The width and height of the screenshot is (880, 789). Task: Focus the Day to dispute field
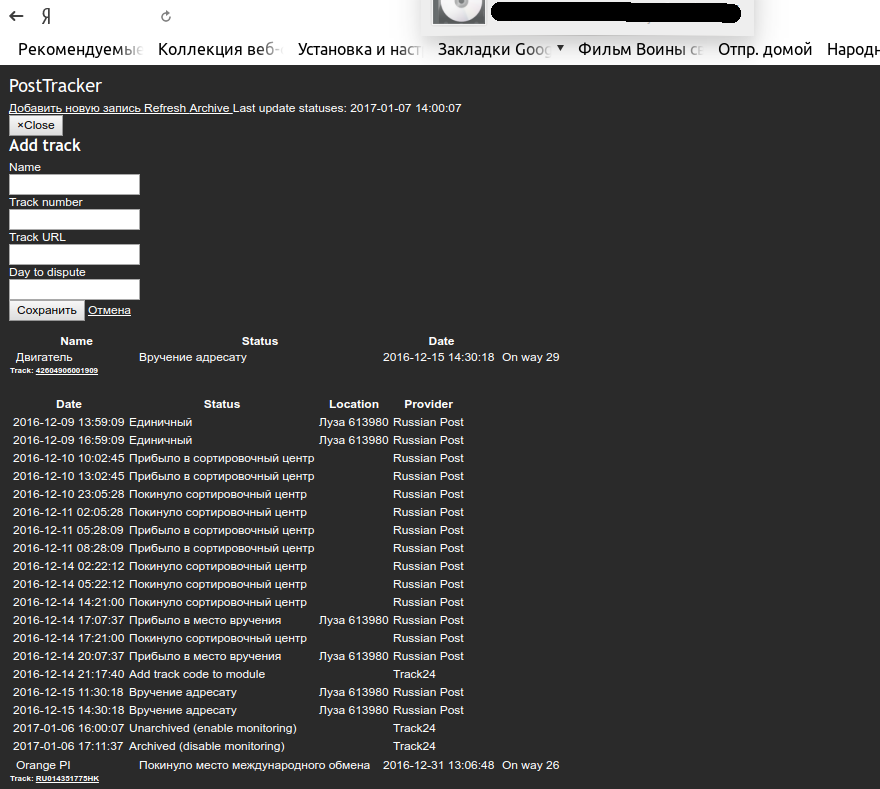74,290
